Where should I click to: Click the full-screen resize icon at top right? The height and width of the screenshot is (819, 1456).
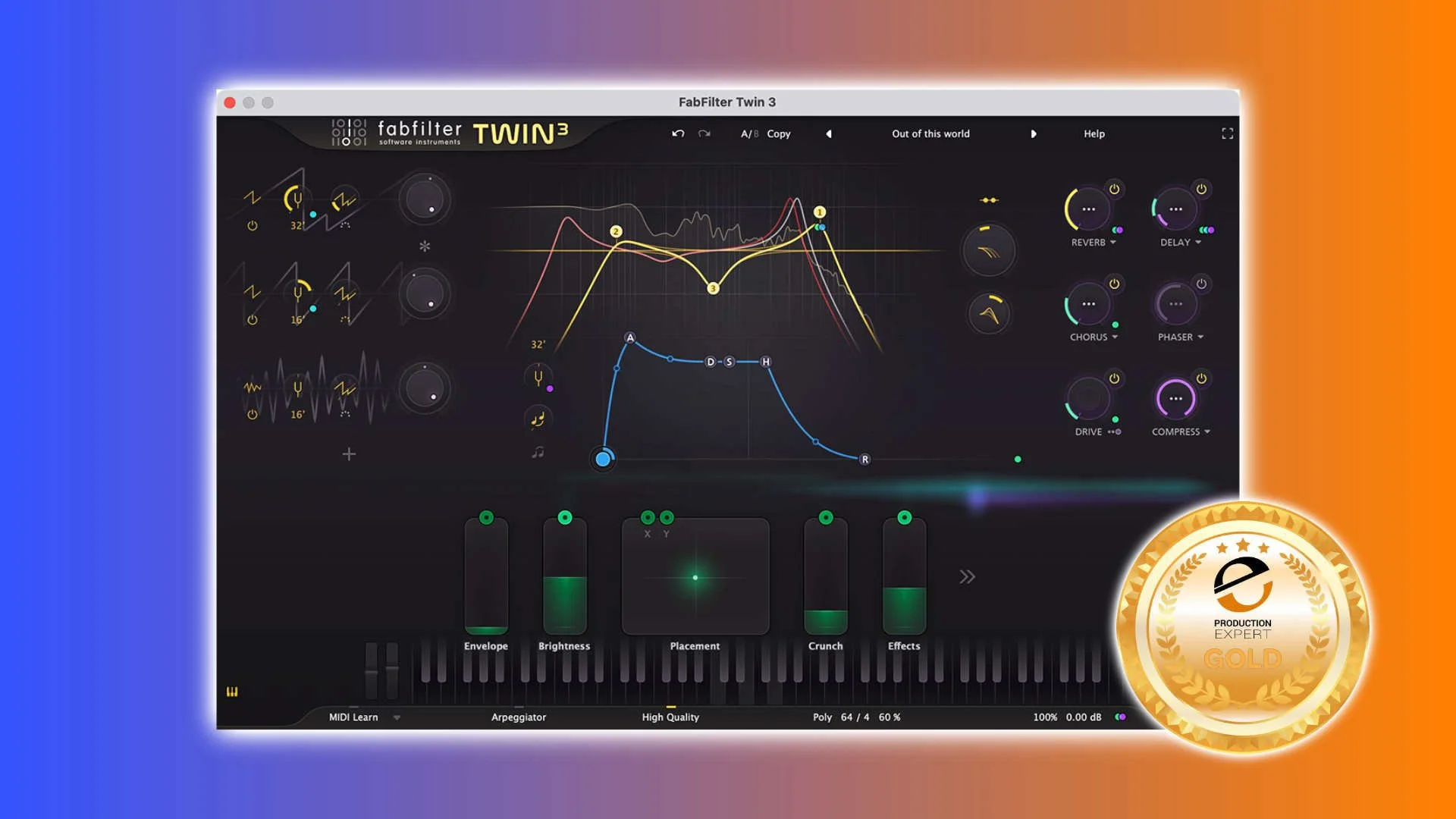click(x=1226, y=133)
